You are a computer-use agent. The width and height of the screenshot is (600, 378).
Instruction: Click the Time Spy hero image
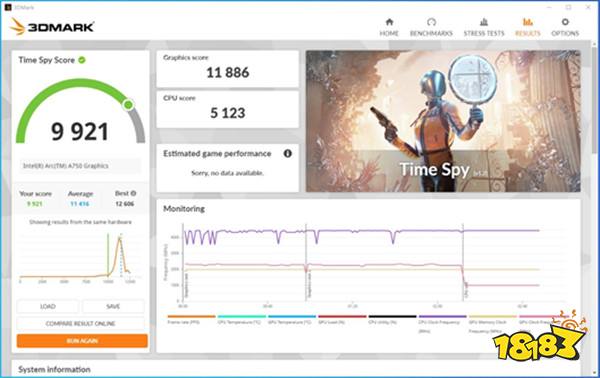443,121
